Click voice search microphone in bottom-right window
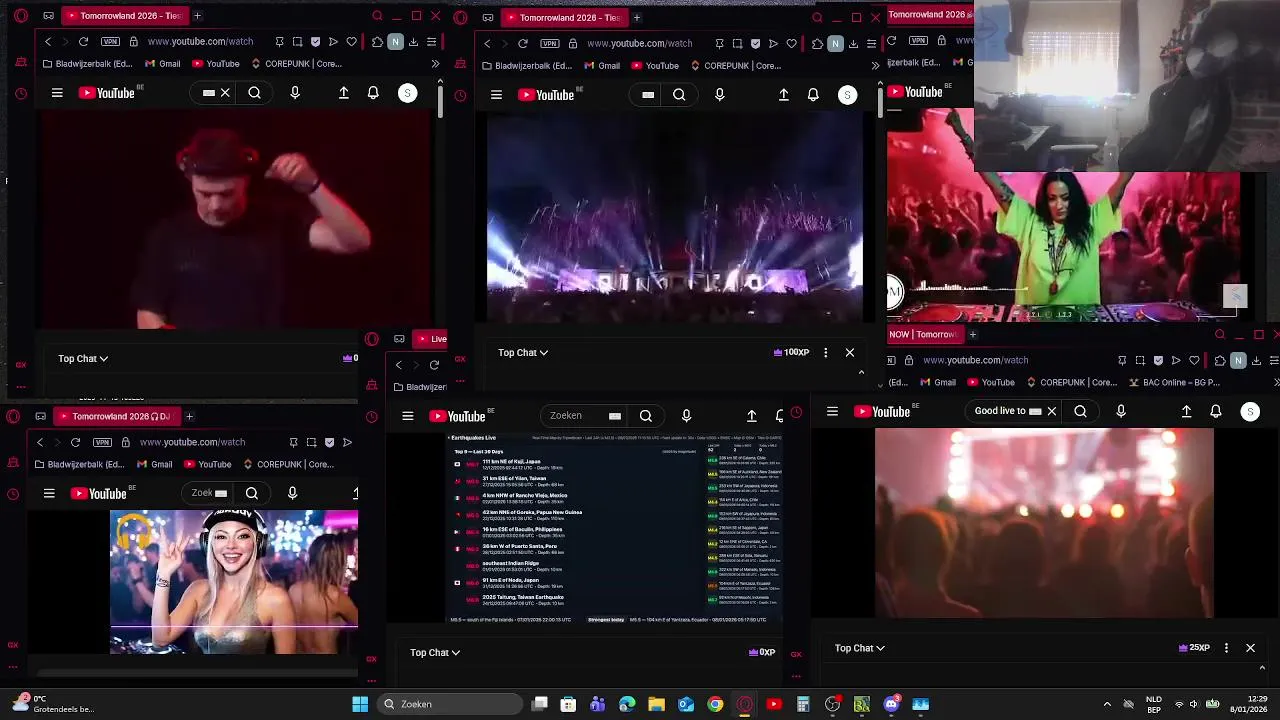This screenshot has height=720, width=1280. (1121, 411)
